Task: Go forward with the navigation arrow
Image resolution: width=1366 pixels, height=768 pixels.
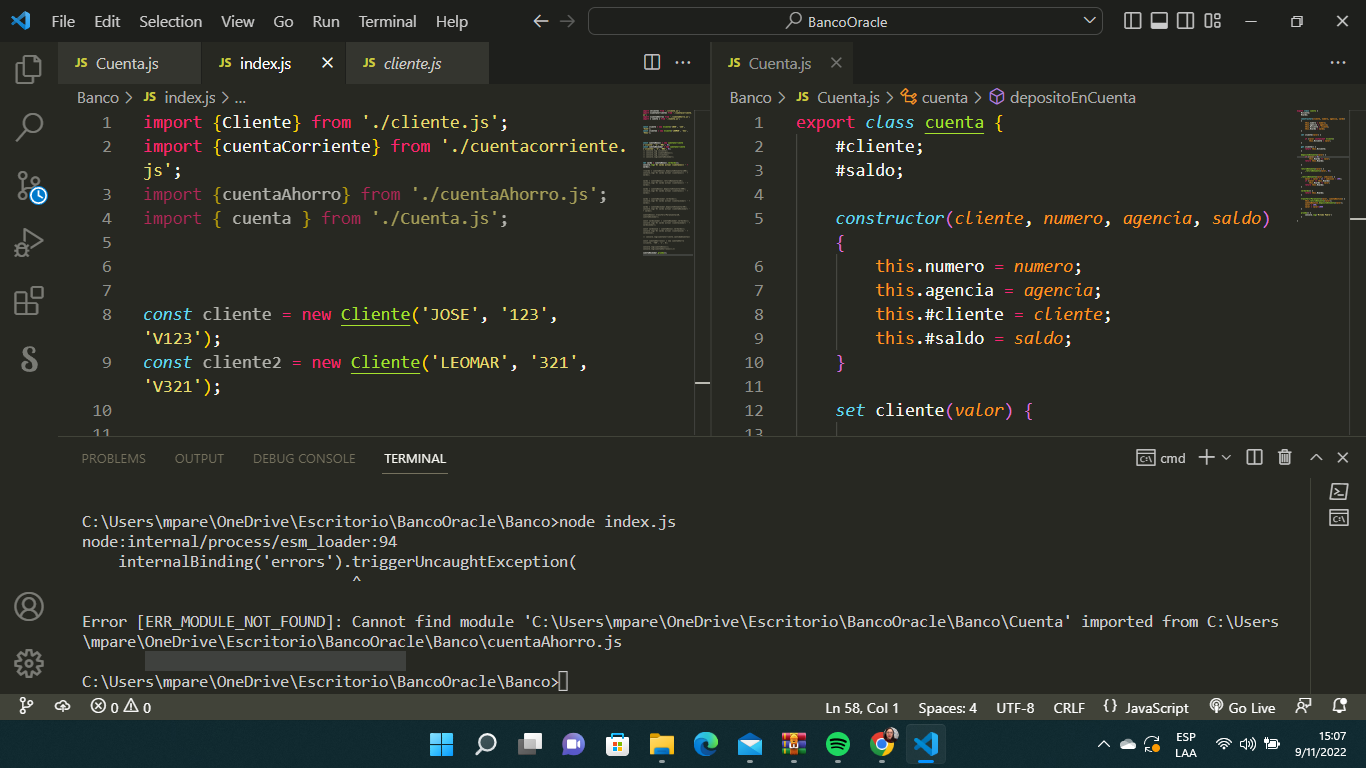Action: [567, 21]
